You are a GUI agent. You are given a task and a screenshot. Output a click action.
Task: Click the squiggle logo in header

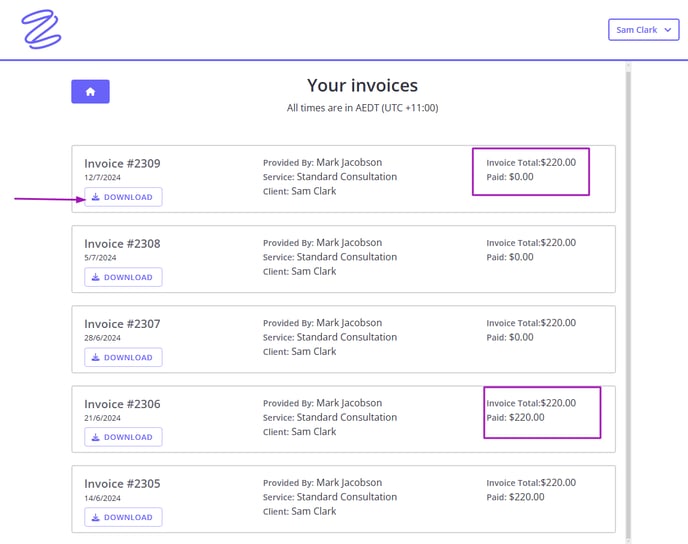coord(41,29)
